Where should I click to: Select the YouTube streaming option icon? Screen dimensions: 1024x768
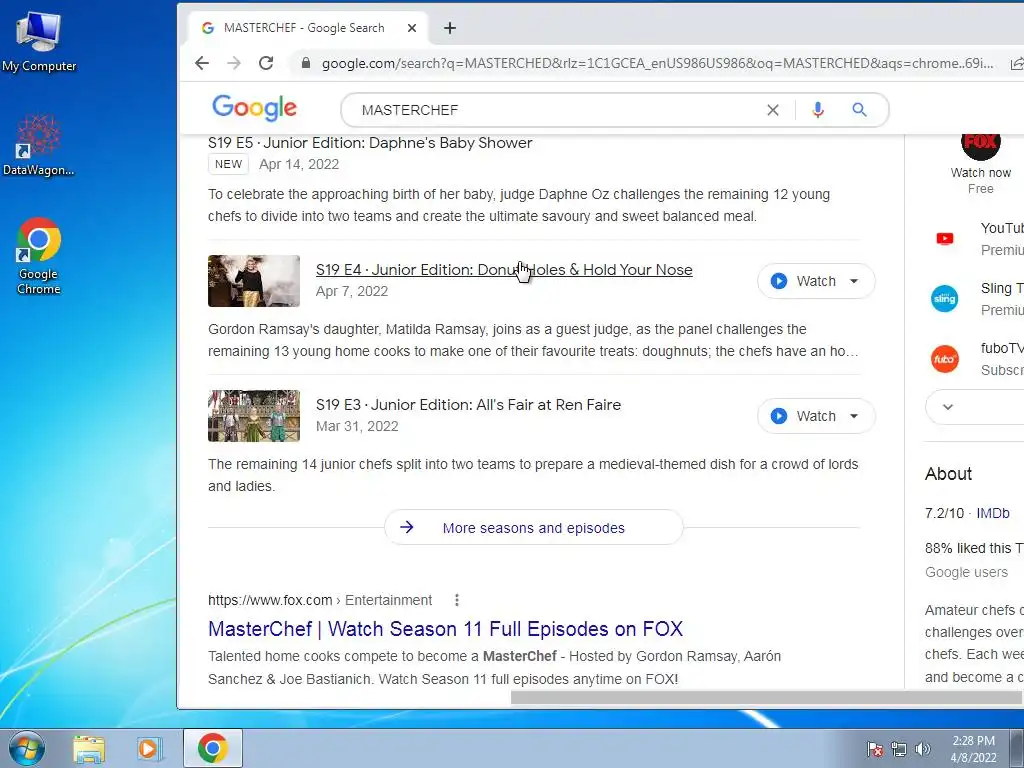[x=944, y=238]
